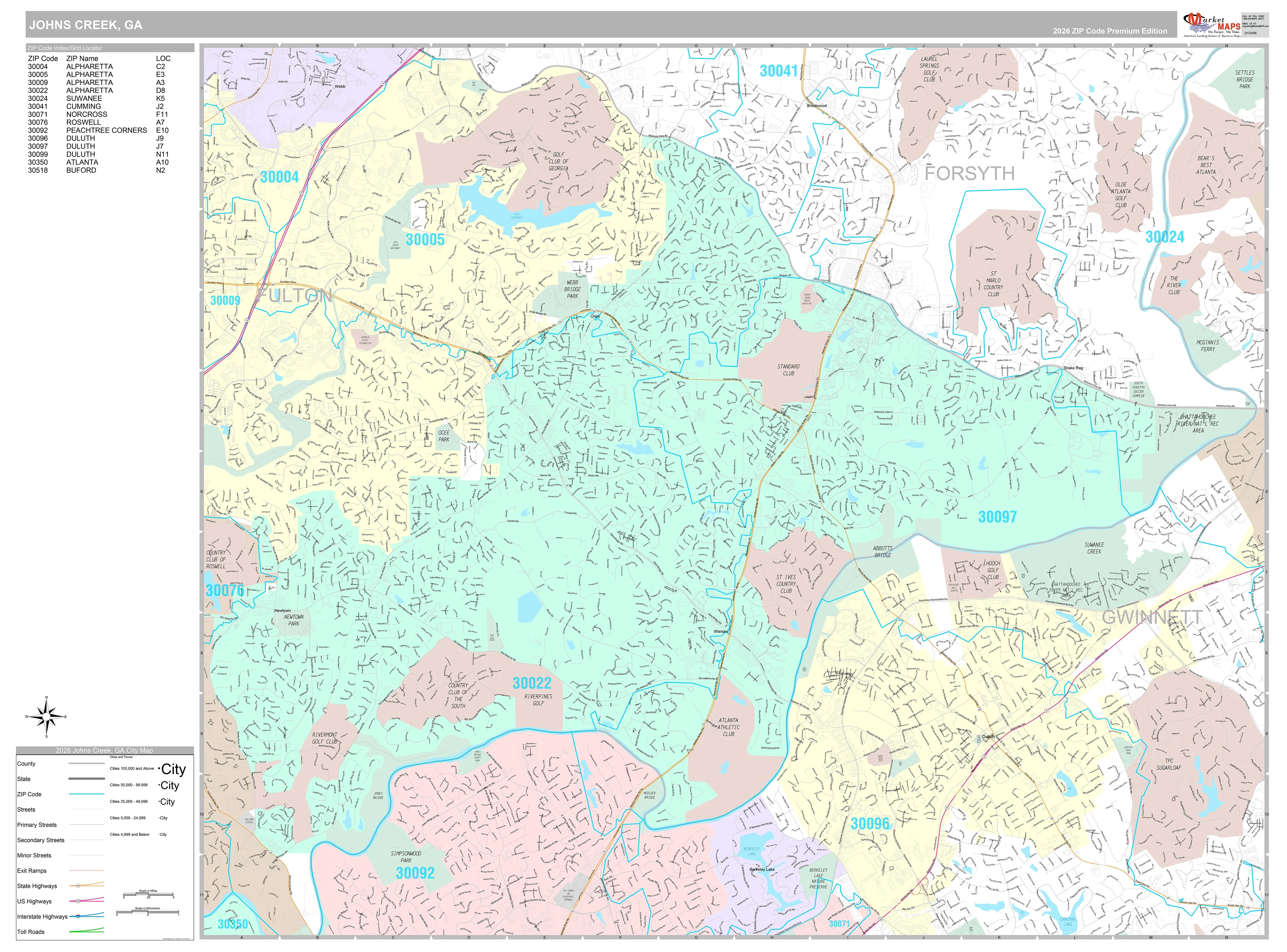Click the 30005 ZIP label on map

pos(425,240)
